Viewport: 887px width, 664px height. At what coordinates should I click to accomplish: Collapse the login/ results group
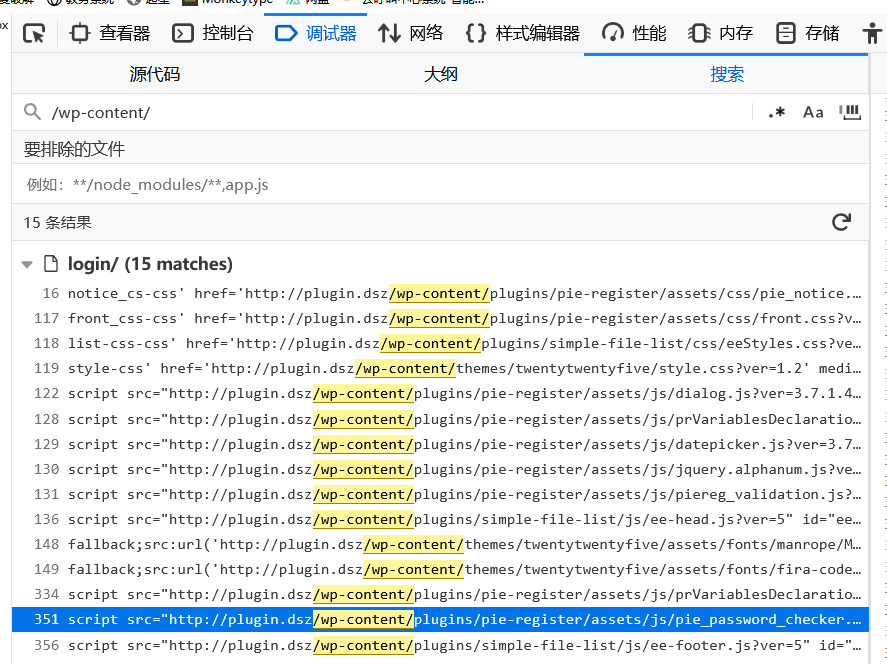click(x=27, y=265)
